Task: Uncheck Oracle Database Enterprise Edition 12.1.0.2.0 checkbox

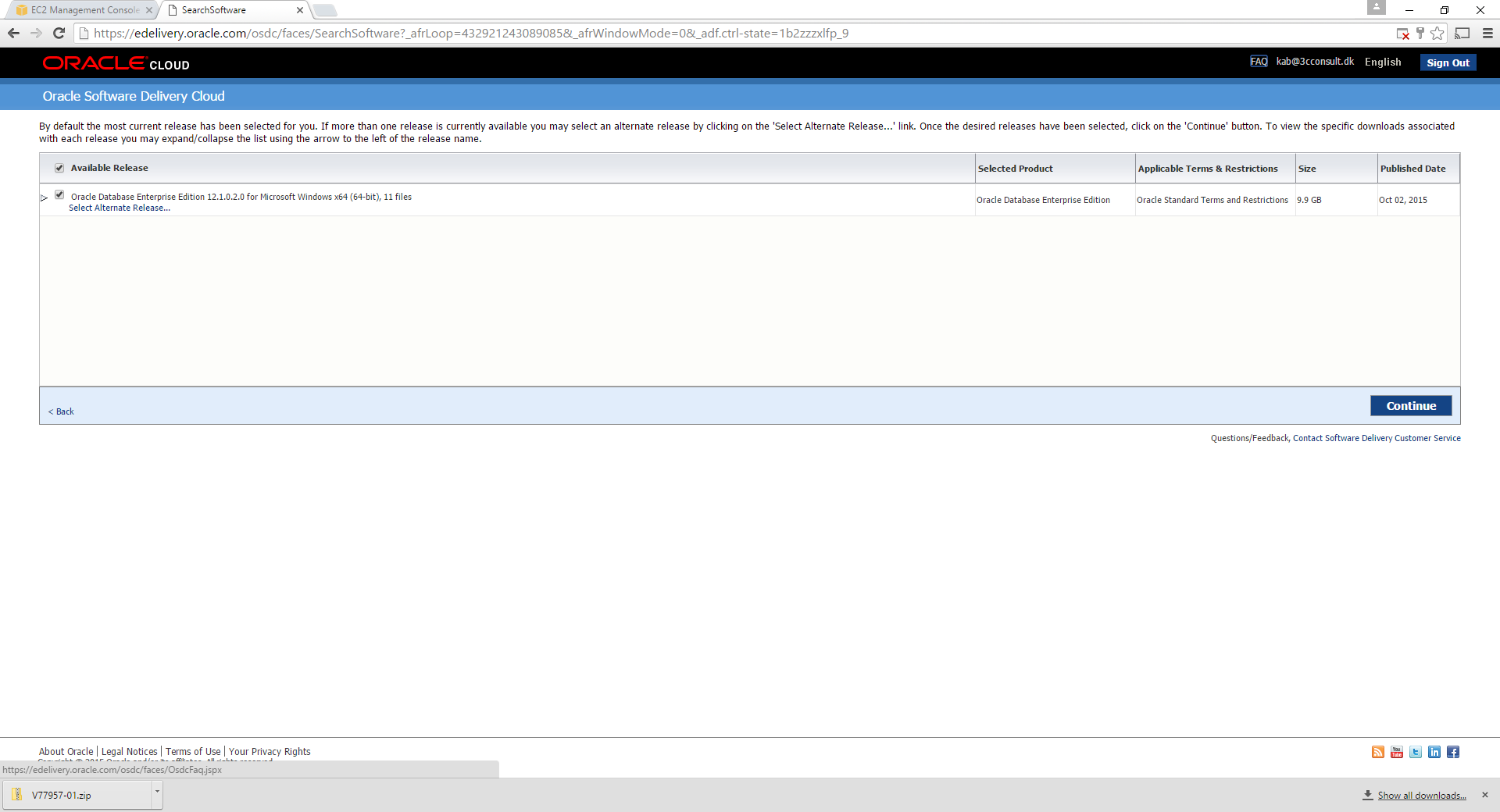Action: (59, 195)
